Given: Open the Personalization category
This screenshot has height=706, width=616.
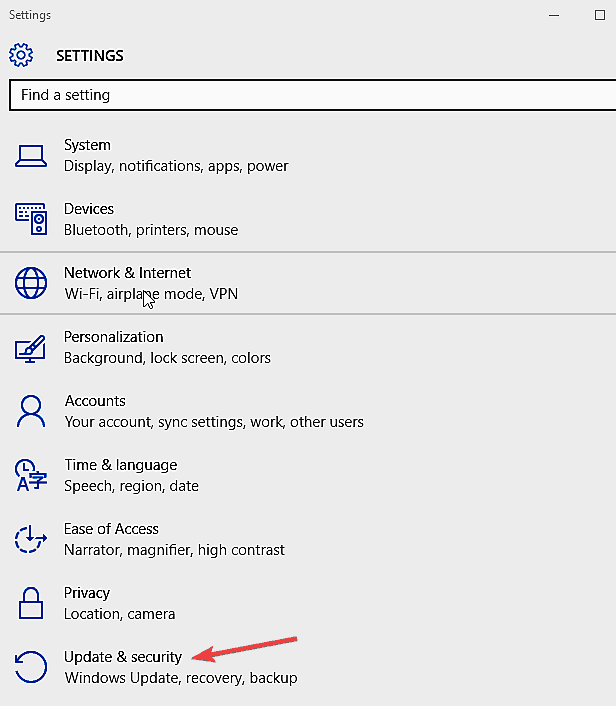Looking at the screenshot, I should [x=308, y=347].
